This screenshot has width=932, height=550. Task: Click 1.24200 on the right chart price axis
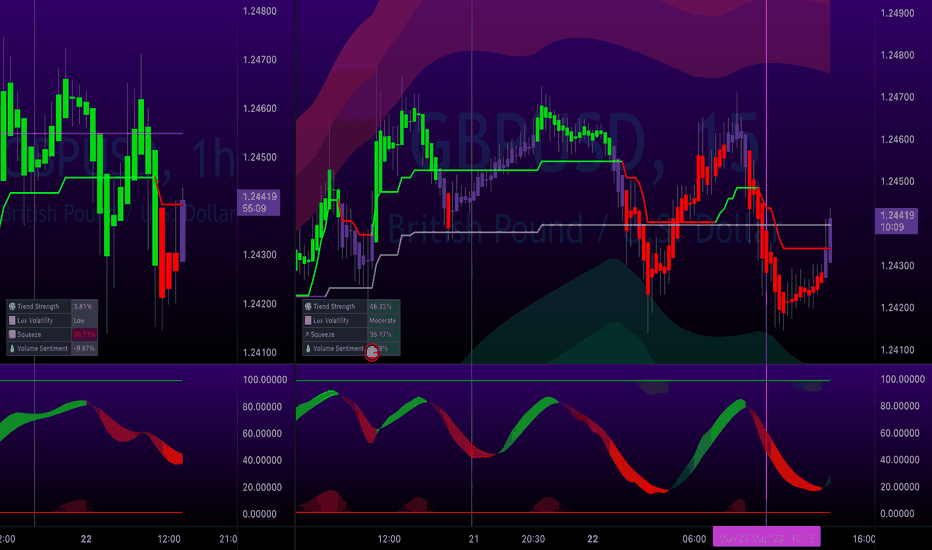tap(898, 307)
